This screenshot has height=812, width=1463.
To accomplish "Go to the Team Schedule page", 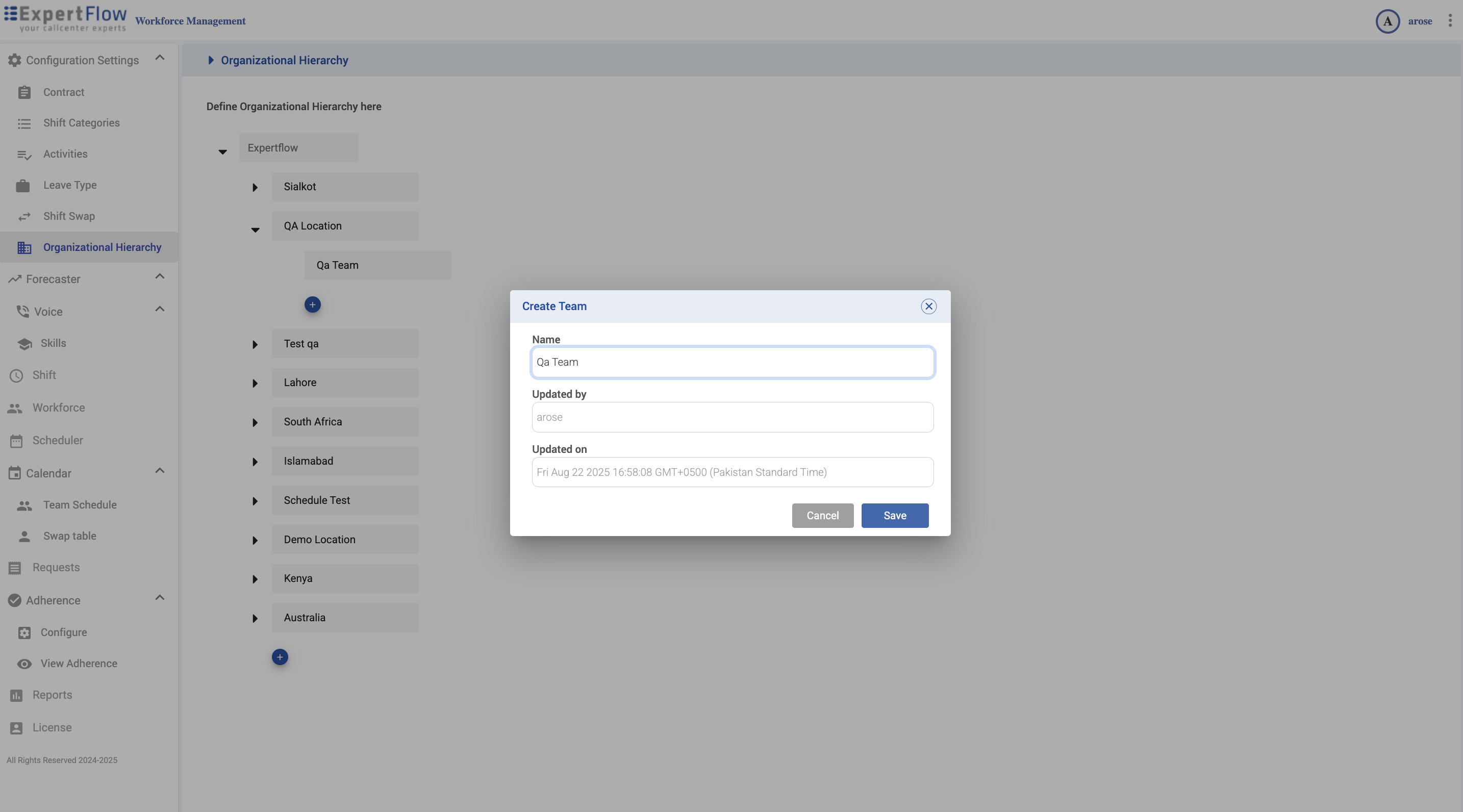I will click(80, 505).
